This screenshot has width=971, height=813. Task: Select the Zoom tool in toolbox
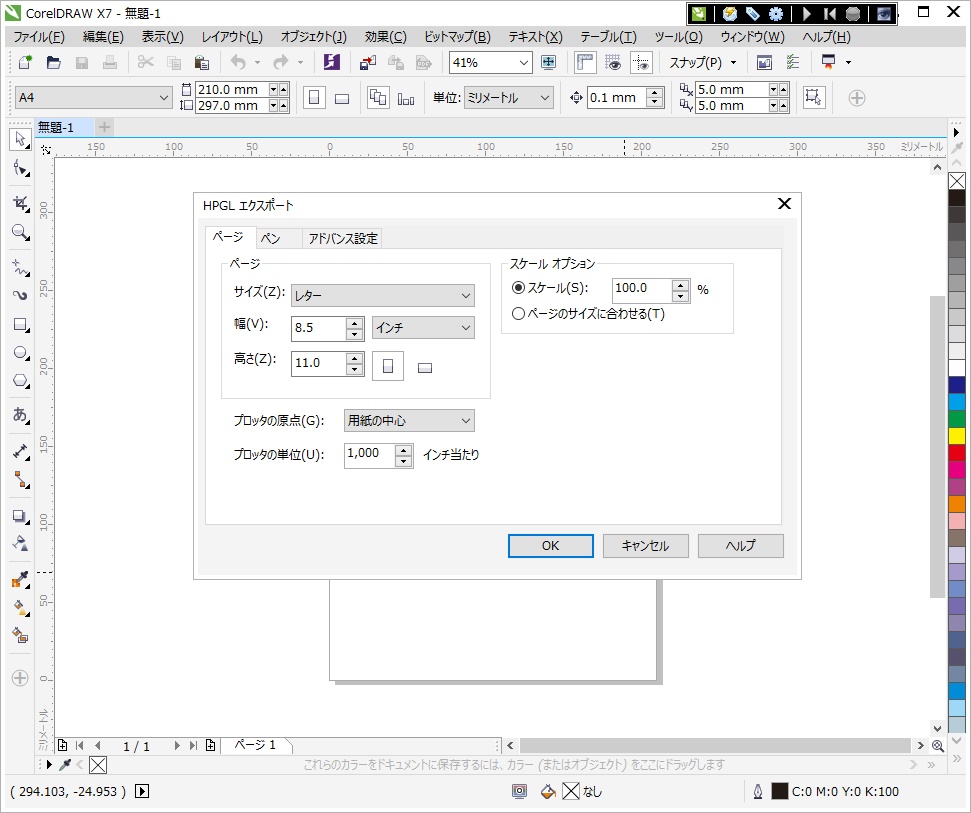point(20,232)
